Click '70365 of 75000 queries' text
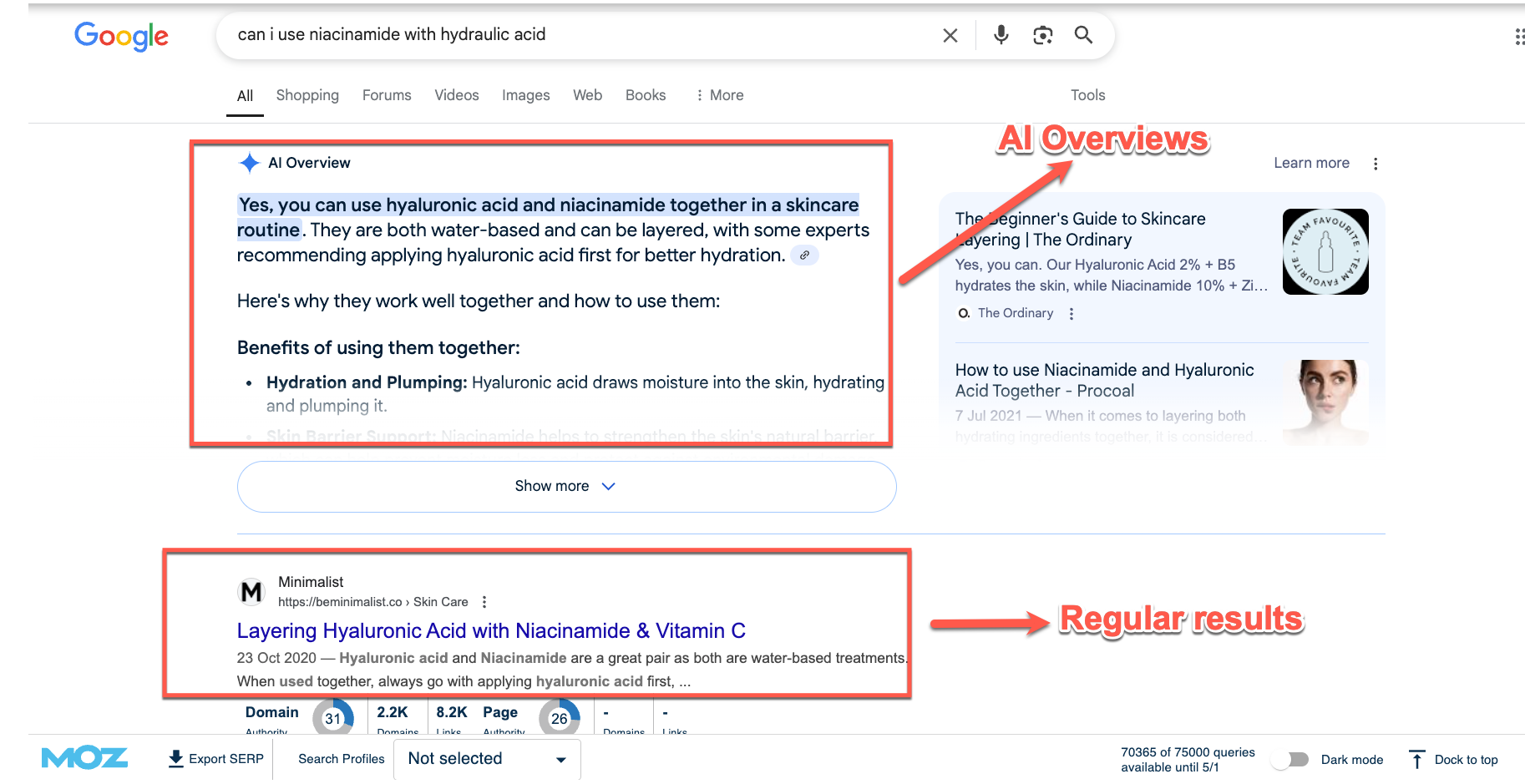Screen dimensions: 1525x784 click(x=1188, y=752)
